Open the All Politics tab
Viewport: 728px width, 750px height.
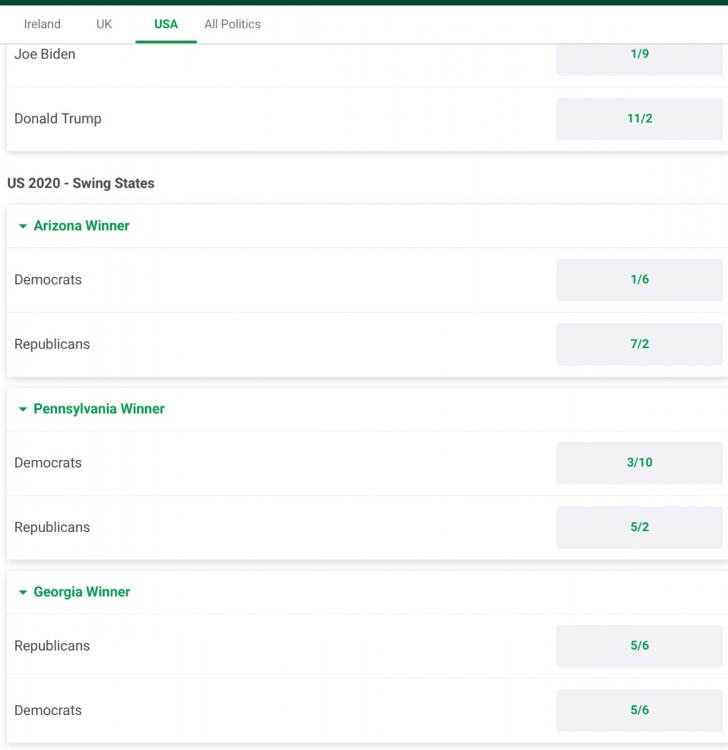click(232, 24)
